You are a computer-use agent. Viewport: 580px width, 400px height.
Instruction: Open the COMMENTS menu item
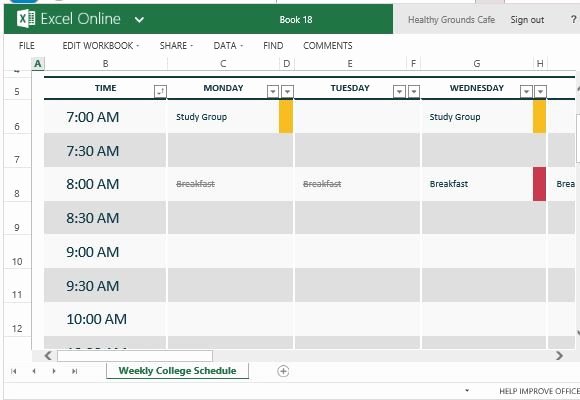click(327, 46)
